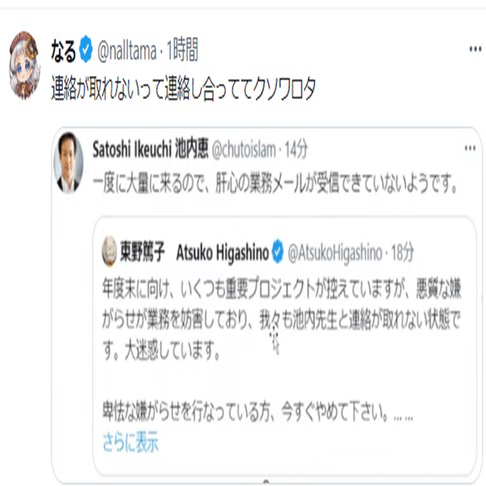Click the verified badge next to なる
The width and height of the screenshot is (486, 486).
coord(86,49)
